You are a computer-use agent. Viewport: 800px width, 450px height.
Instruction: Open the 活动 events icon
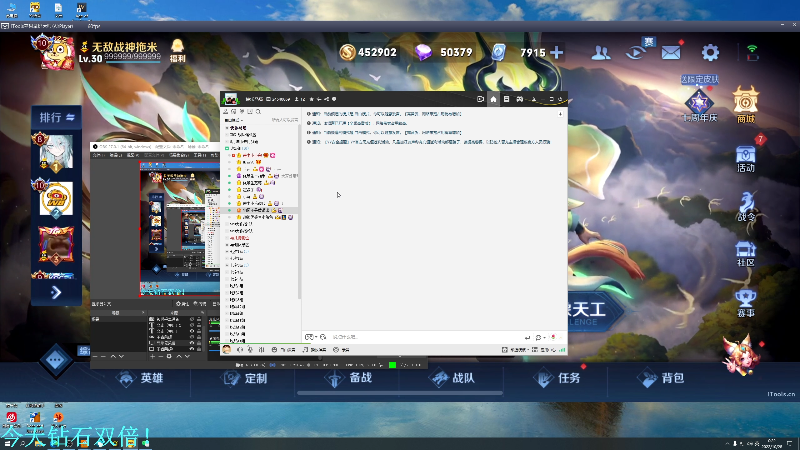tap(746, 159)
